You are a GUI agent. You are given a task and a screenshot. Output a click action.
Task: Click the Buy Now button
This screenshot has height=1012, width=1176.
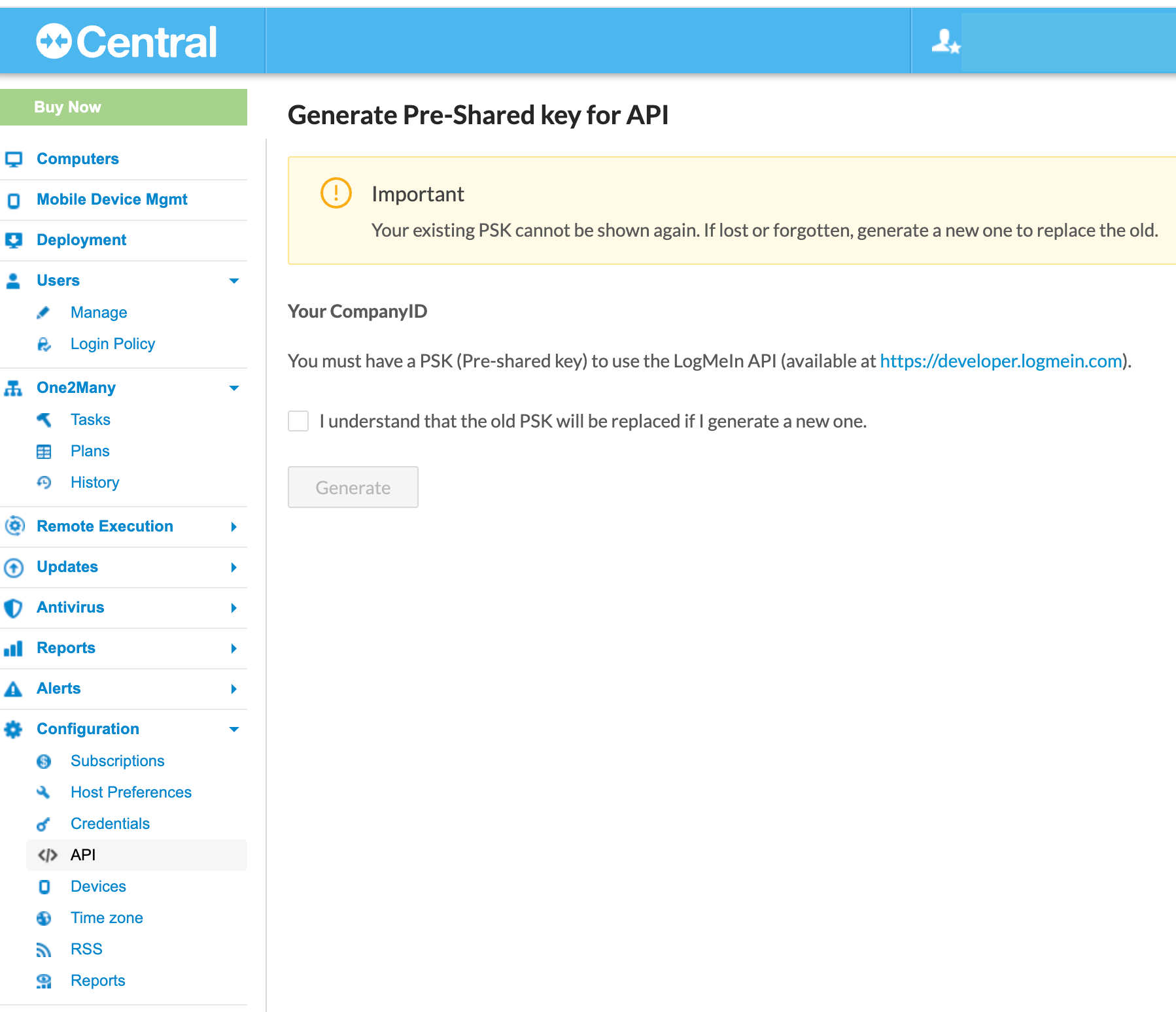124,107
